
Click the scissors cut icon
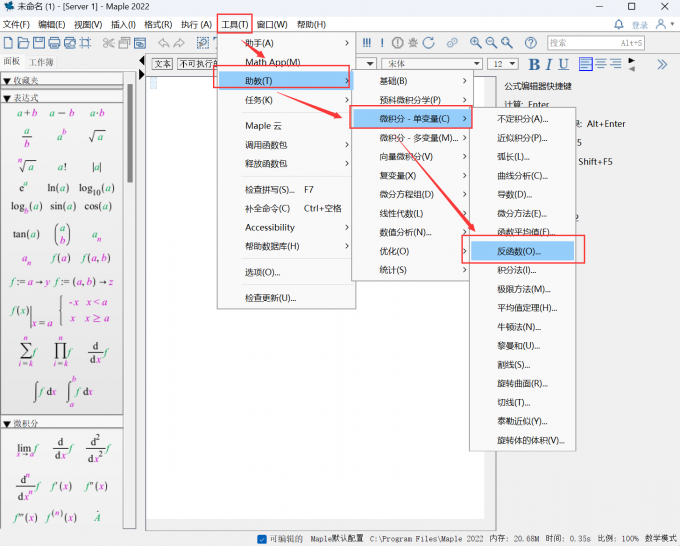click(109, 43)
